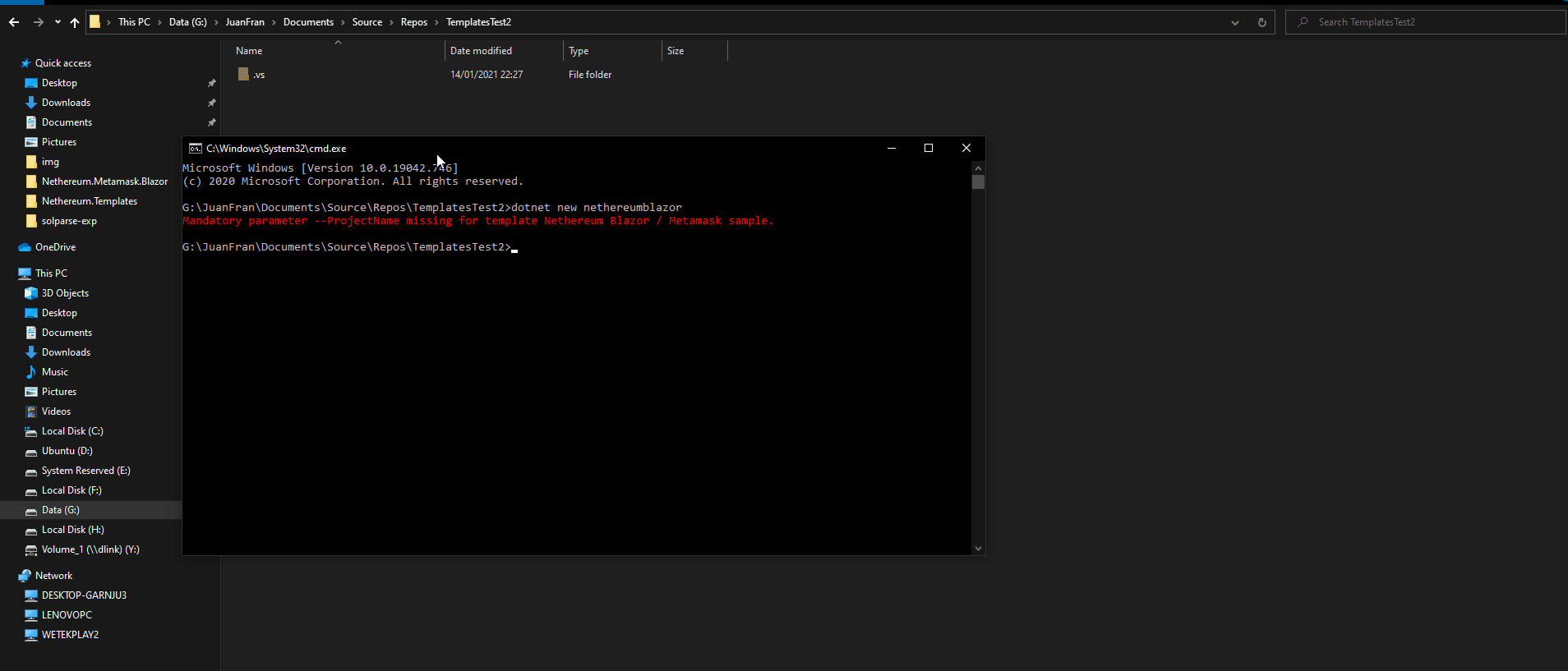Image resolution: width=1568 pixels, height=671 pixels.
Task: Minimize the cmd.exe window
Action: pos(891,148)
